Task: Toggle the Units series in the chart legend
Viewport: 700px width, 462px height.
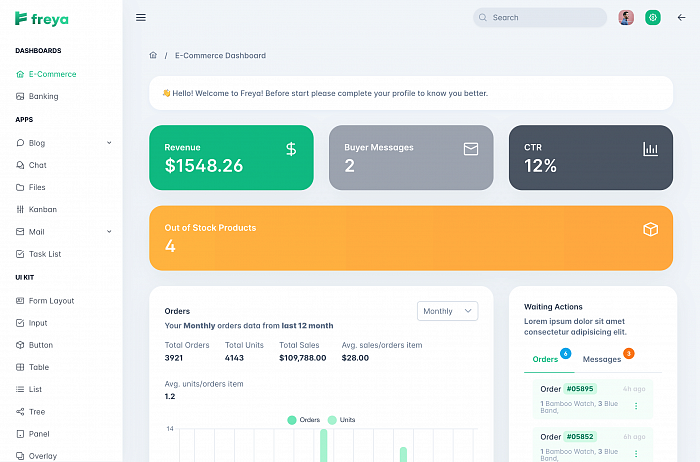Action: point(342,420)
